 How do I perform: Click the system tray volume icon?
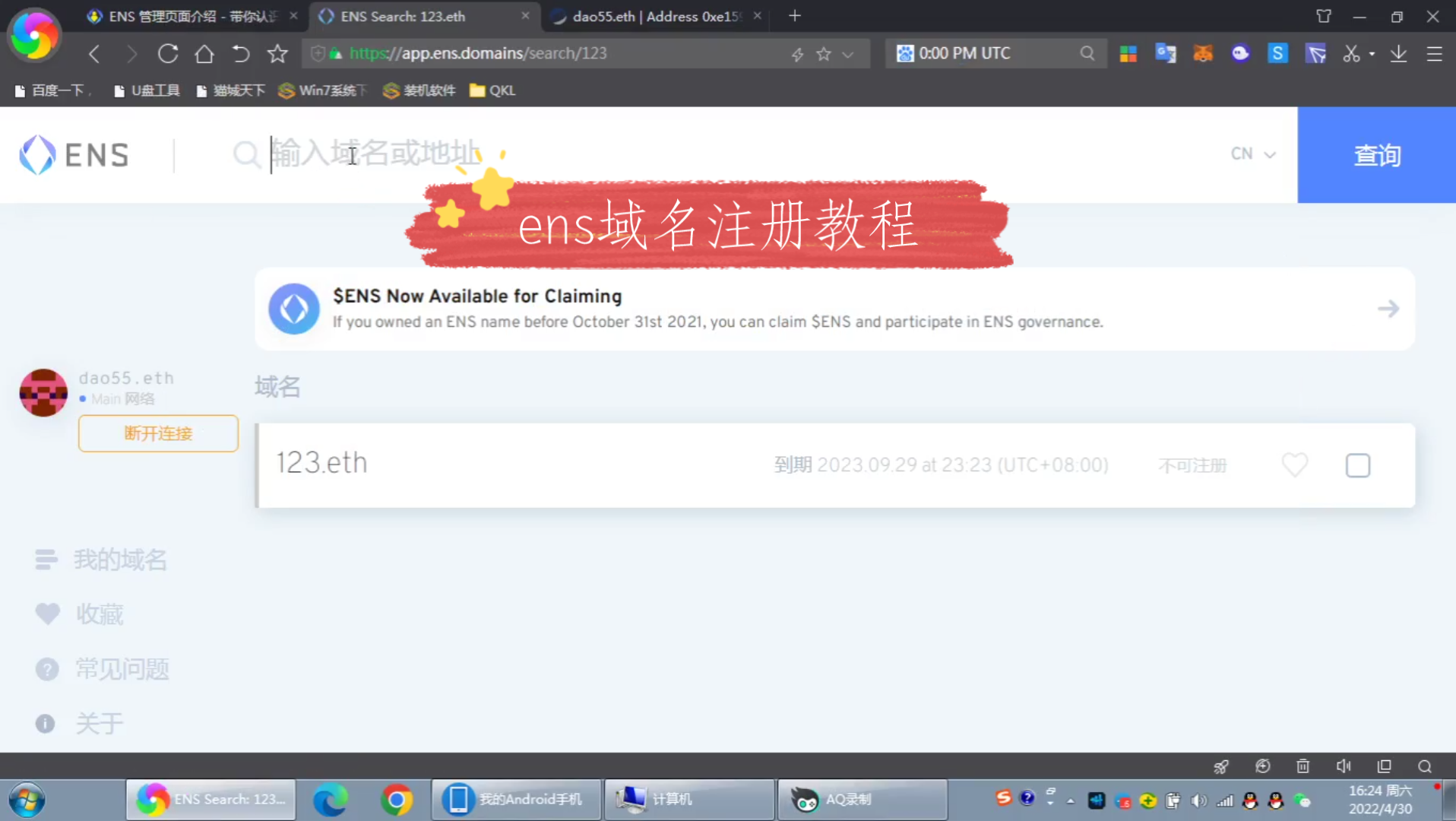[1198, 800]
